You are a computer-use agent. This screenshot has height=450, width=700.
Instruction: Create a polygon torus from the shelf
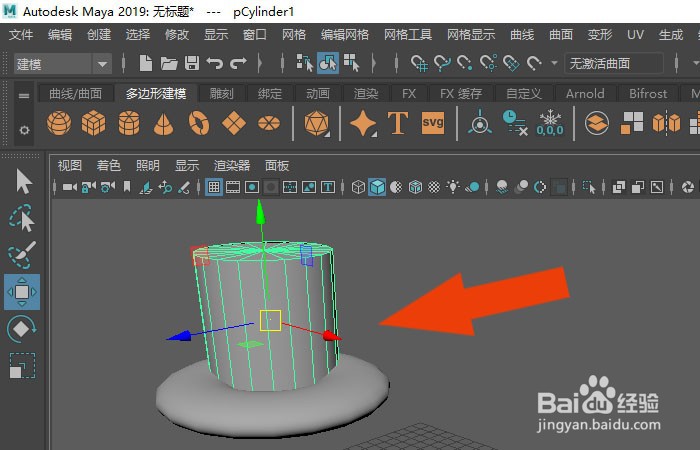click(199, 123)
